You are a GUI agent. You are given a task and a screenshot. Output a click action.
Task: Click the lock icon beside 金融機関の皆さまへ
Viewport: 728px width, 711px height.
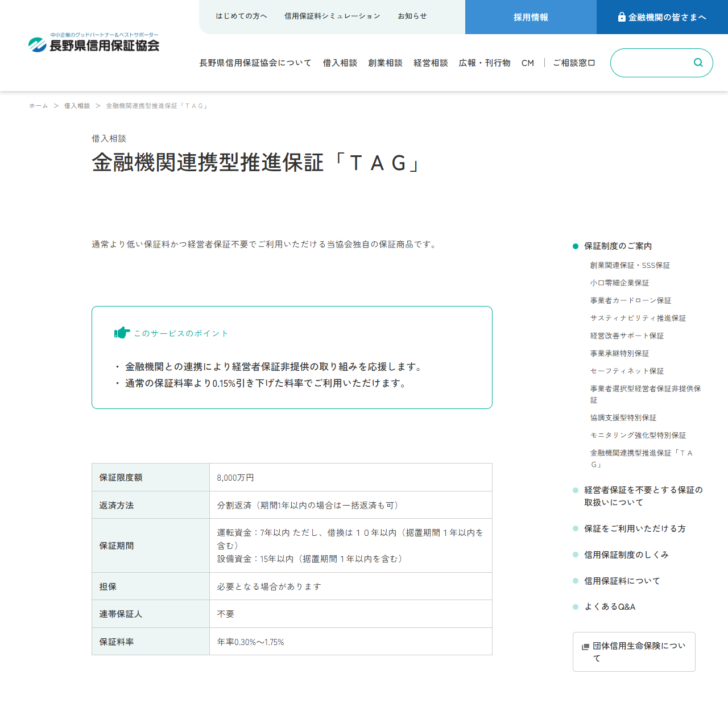[621, 17]
